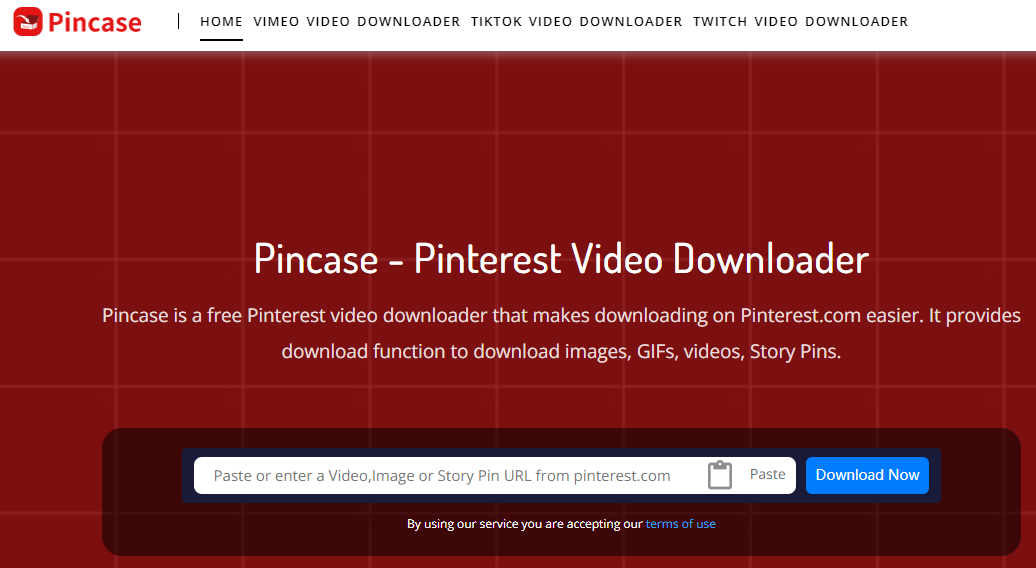Click the text "By using our service you are accepting our"
Screen dimensions: 1036x568
pyautogui.click(x=525, y=524)
